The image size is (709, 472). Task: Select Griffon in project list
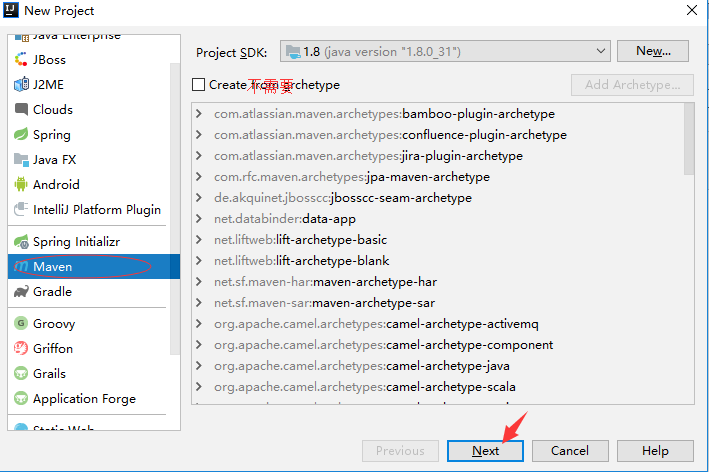tap(89, 348)
